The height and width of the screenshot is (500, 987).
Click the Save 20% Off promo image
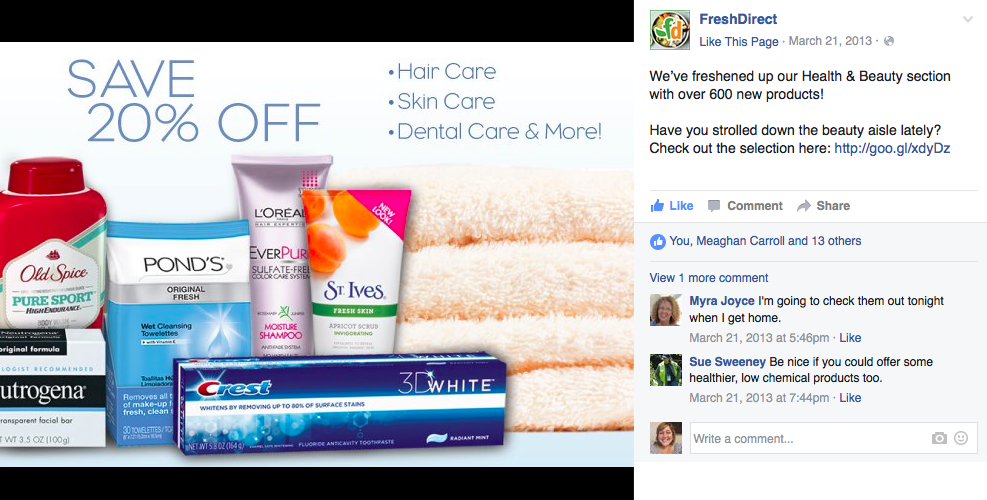tap(317, 254)
